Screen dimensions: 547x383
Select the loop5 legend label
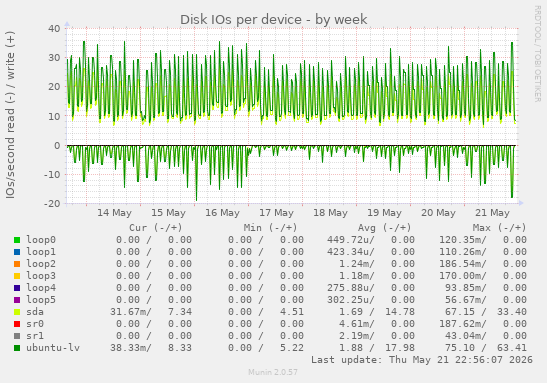41,300
